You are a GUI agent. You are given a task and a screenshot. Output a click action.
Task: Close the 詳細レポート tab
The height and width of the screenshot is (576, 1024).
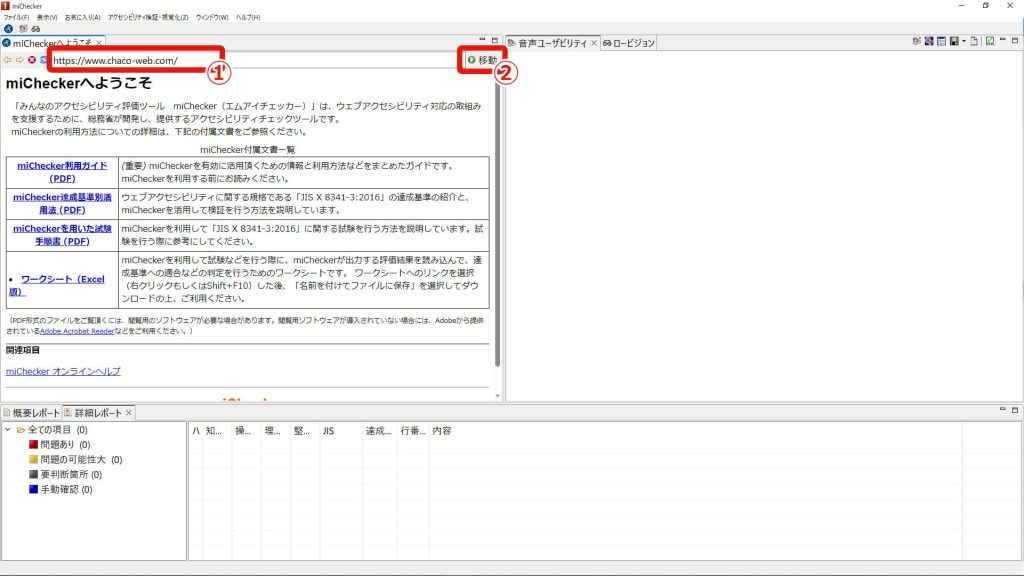129,413
